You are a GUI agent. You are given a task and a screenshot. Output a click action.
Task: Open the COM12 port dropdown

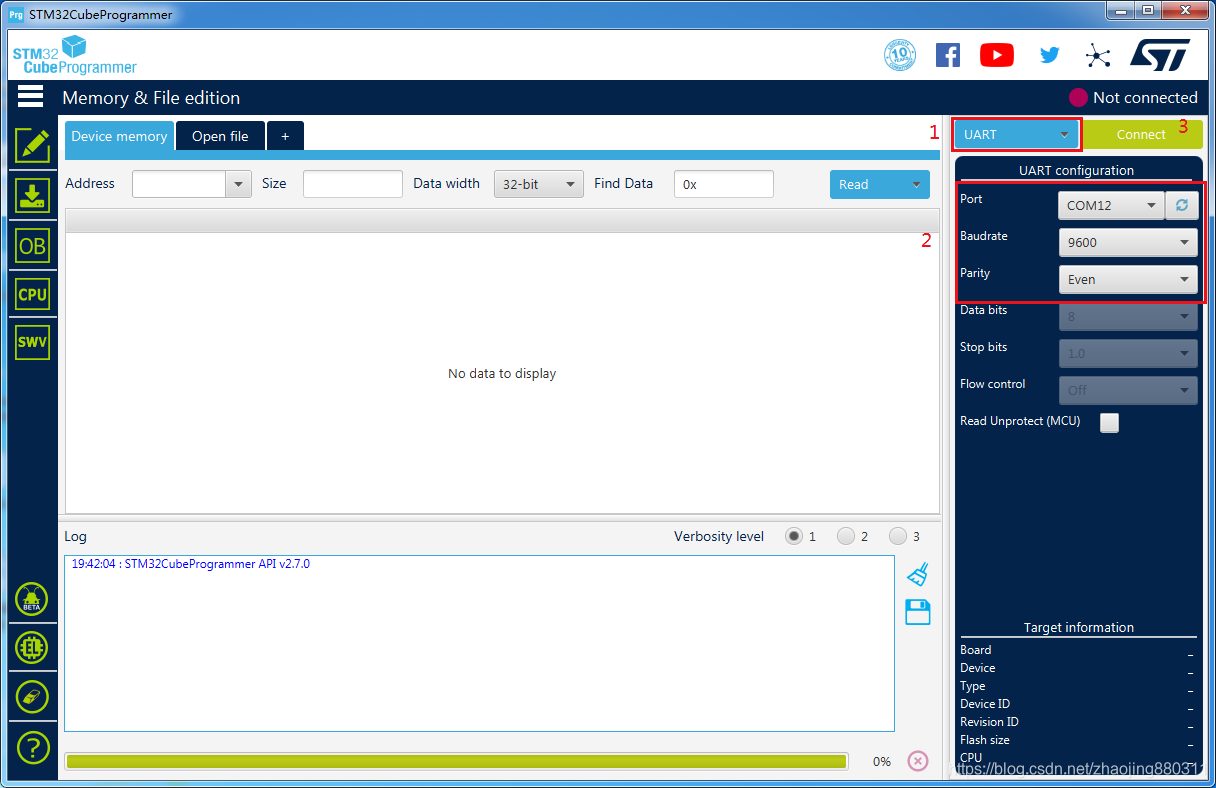pyautogui.click(x=1112, y=205)
